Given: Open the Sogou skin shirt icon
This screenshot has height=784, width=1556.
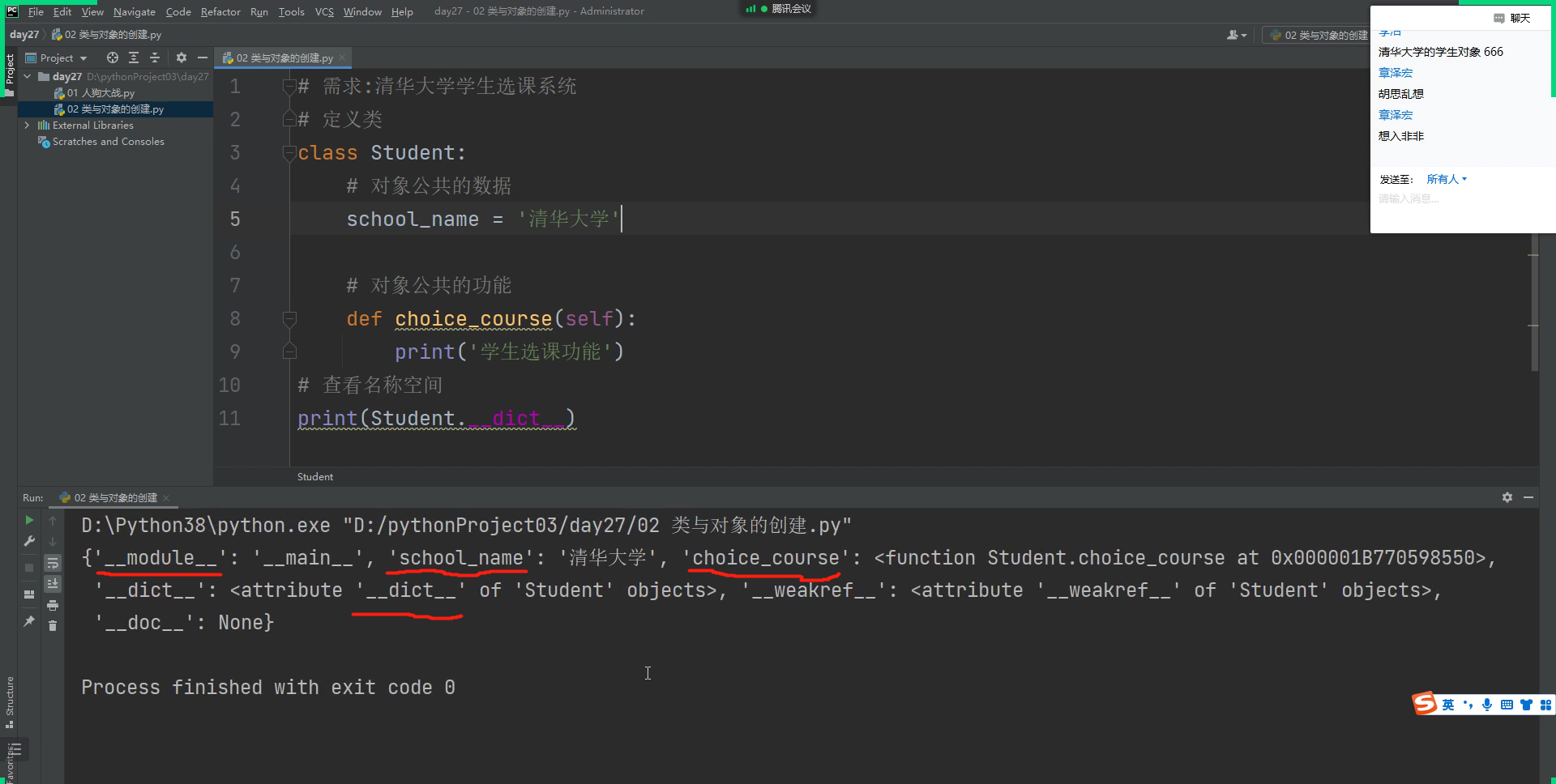Looking at the screenshot, I should coord(1526,705).
